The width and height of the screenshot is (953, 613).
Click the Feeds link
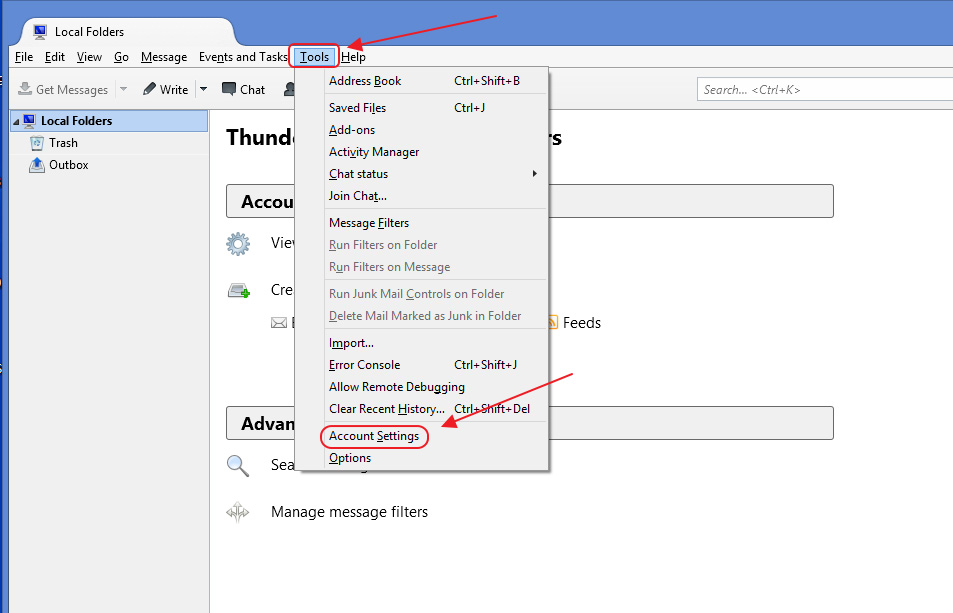[x=582, y=323]
